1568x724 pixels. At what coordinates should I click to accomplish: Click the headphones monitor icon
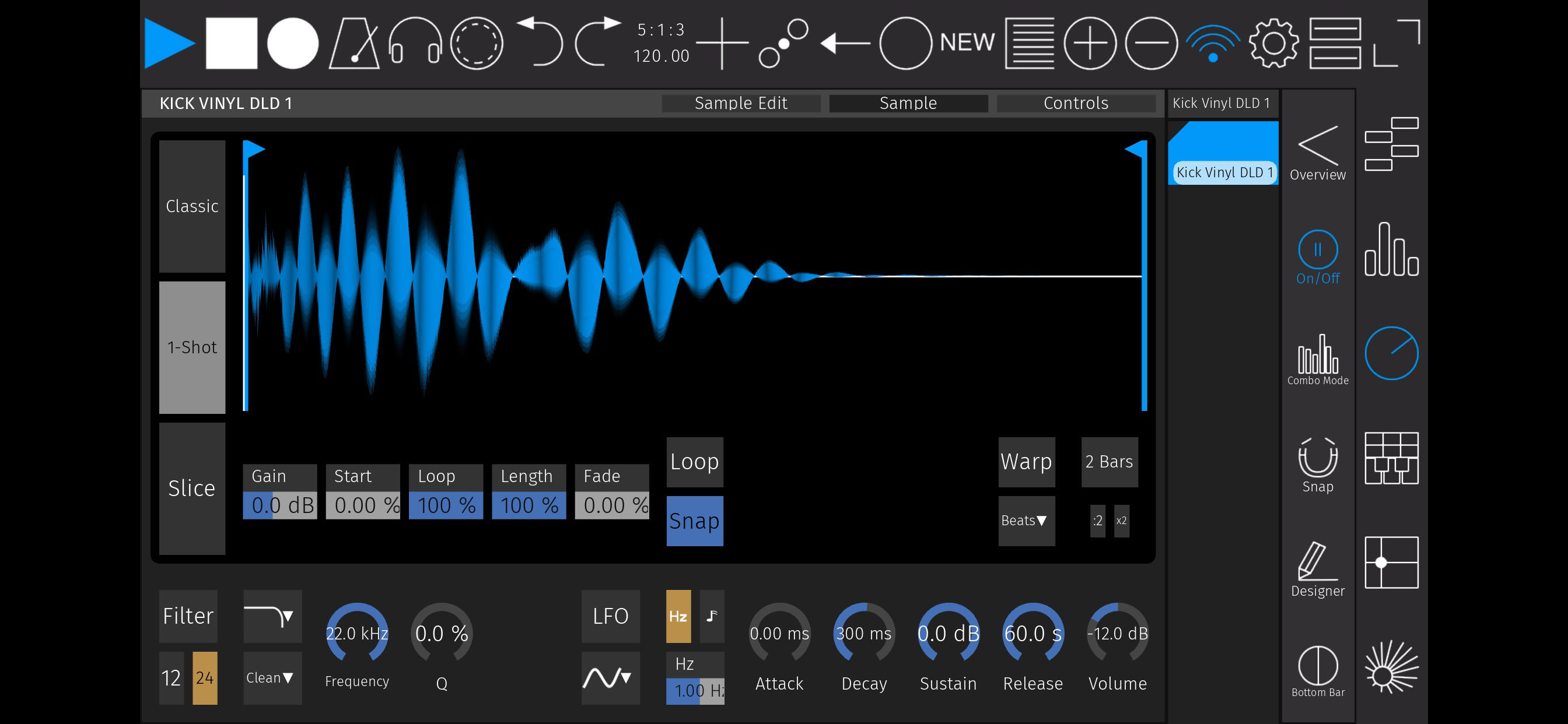(x=415, y=43)
